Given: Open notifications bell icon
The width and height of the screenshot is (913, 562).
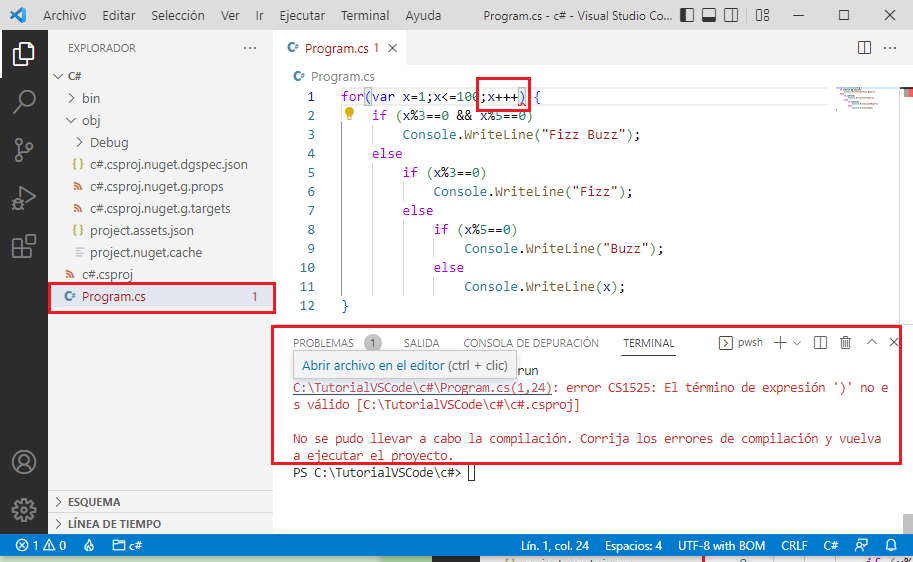Looking at the screenshot, I should (x=891, y=546).
